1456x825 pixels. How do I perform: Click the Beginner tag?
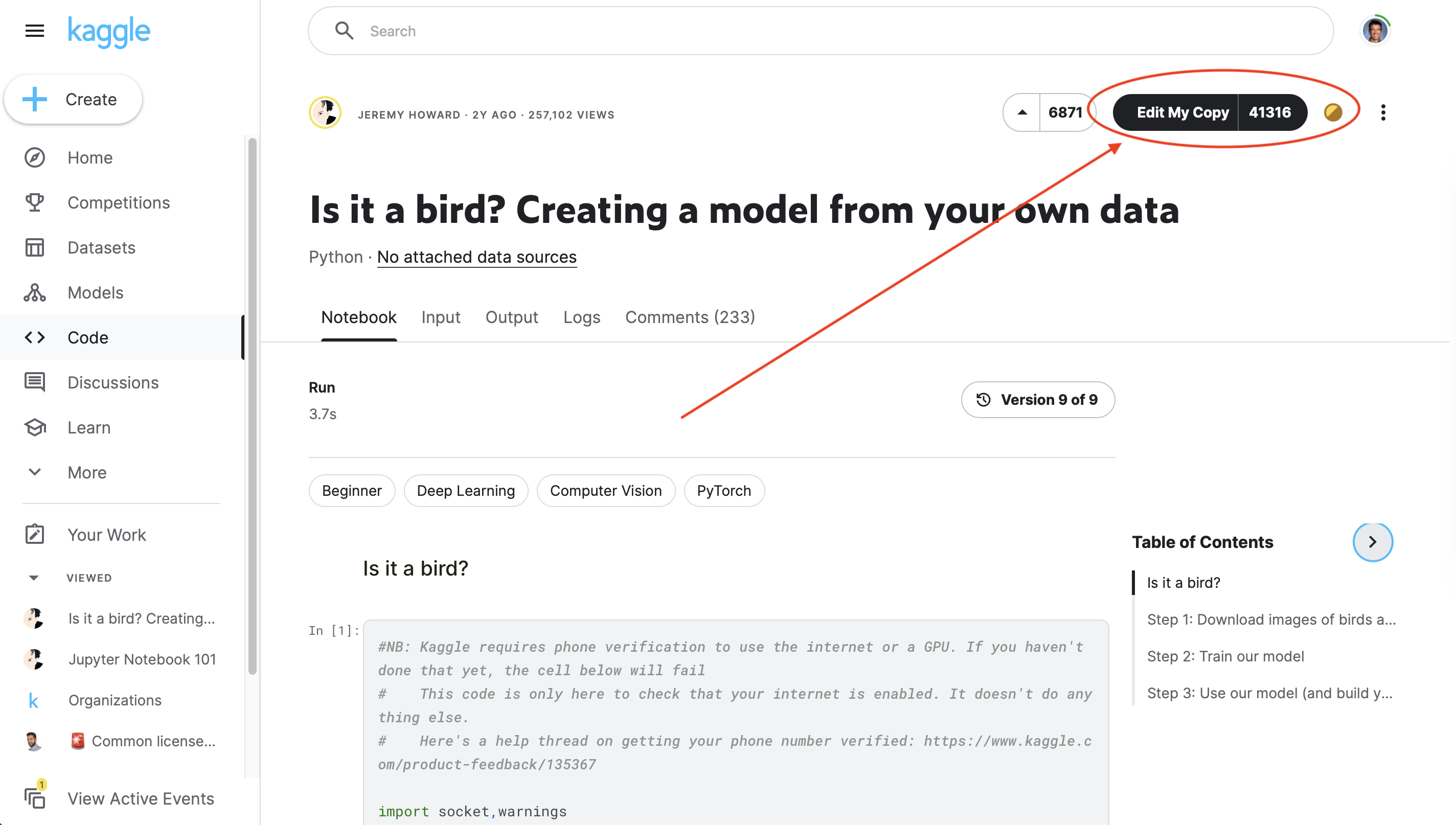(352, 491)
